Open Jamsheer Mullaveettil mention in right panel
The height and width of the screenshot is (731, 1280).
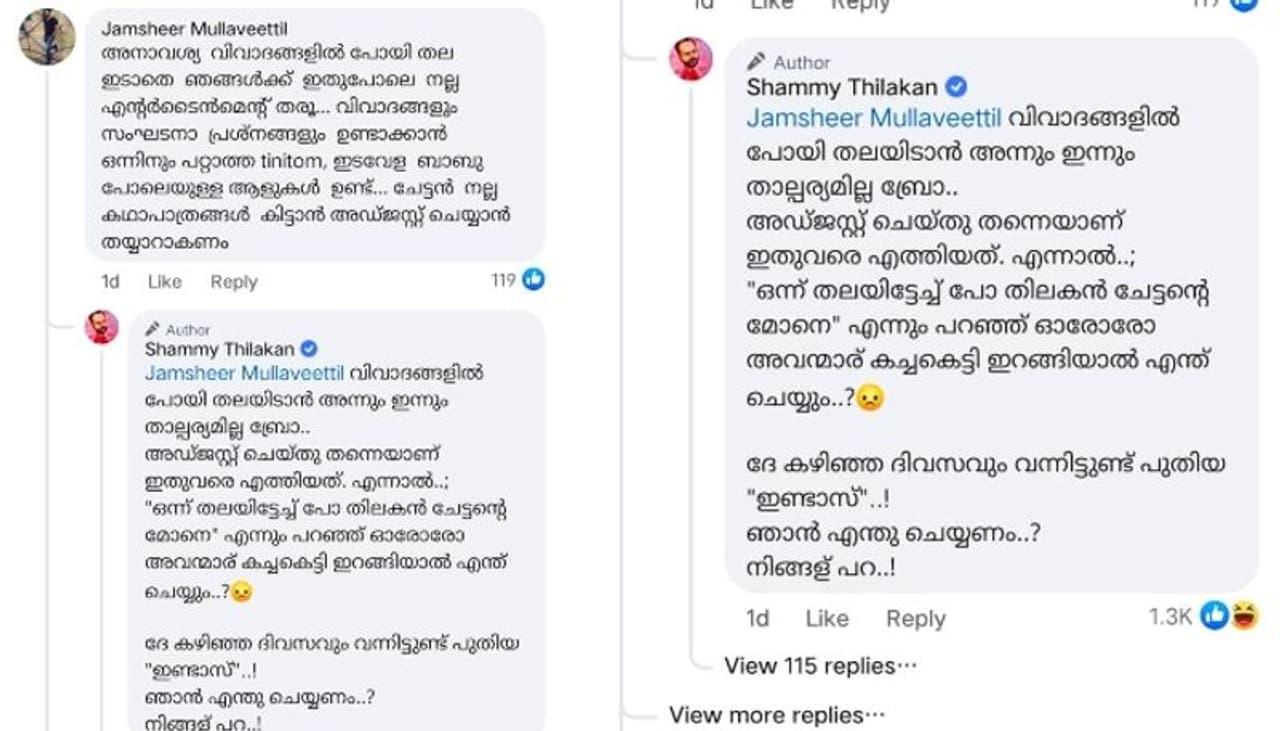pyautogui.click(x=873, y=118)
